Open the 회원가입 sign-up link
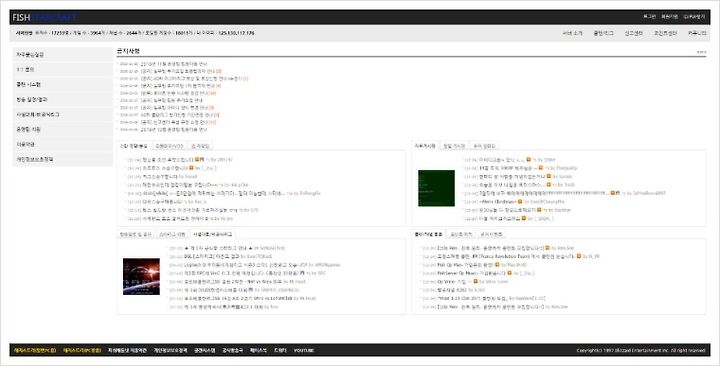720x366 pixels. [x=669, y=17]
